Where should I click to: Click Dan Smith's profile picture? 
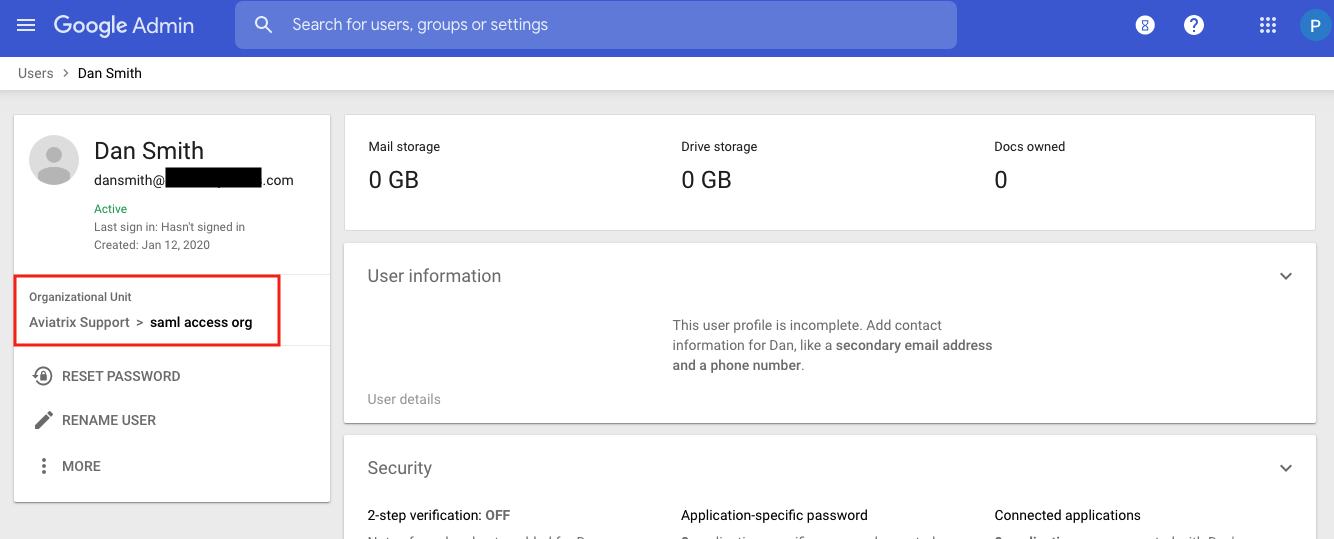54,160
